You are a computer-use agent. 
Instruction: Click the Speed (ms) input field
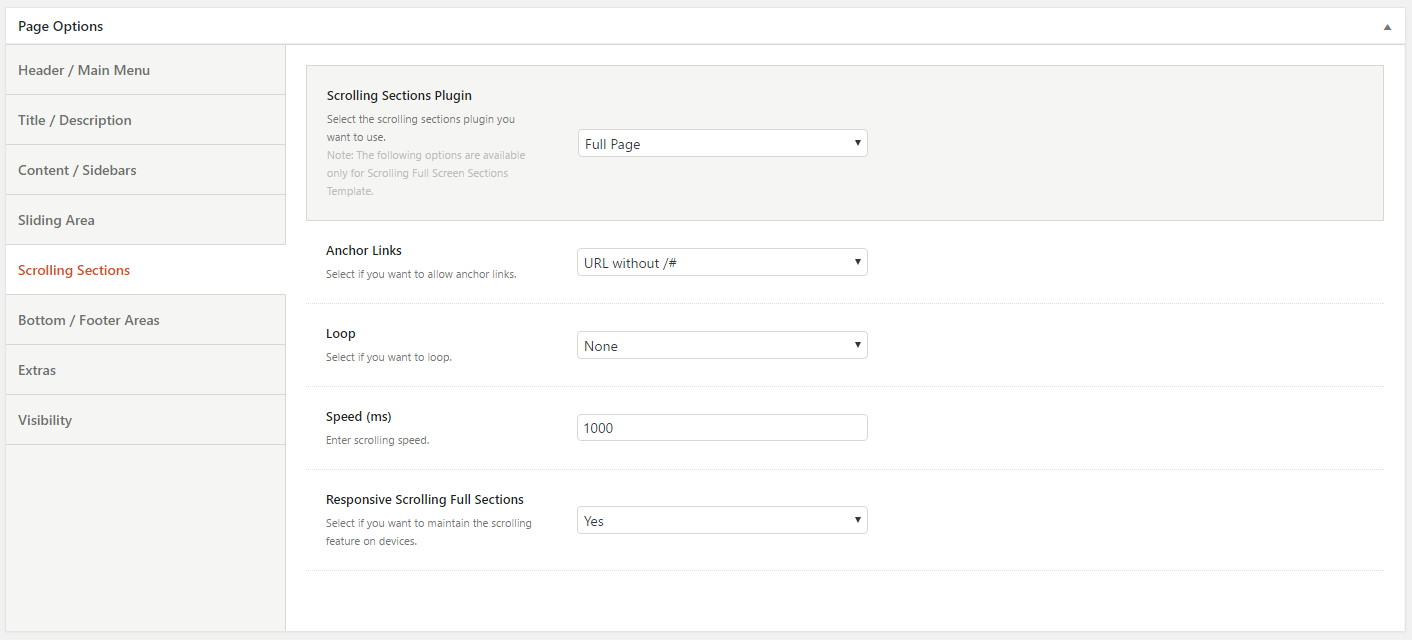coord(722,428)
